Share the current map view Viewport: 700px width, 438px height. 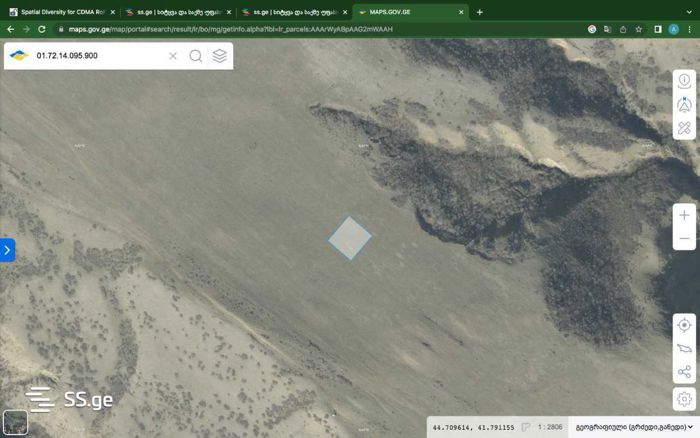click(684, 371)
